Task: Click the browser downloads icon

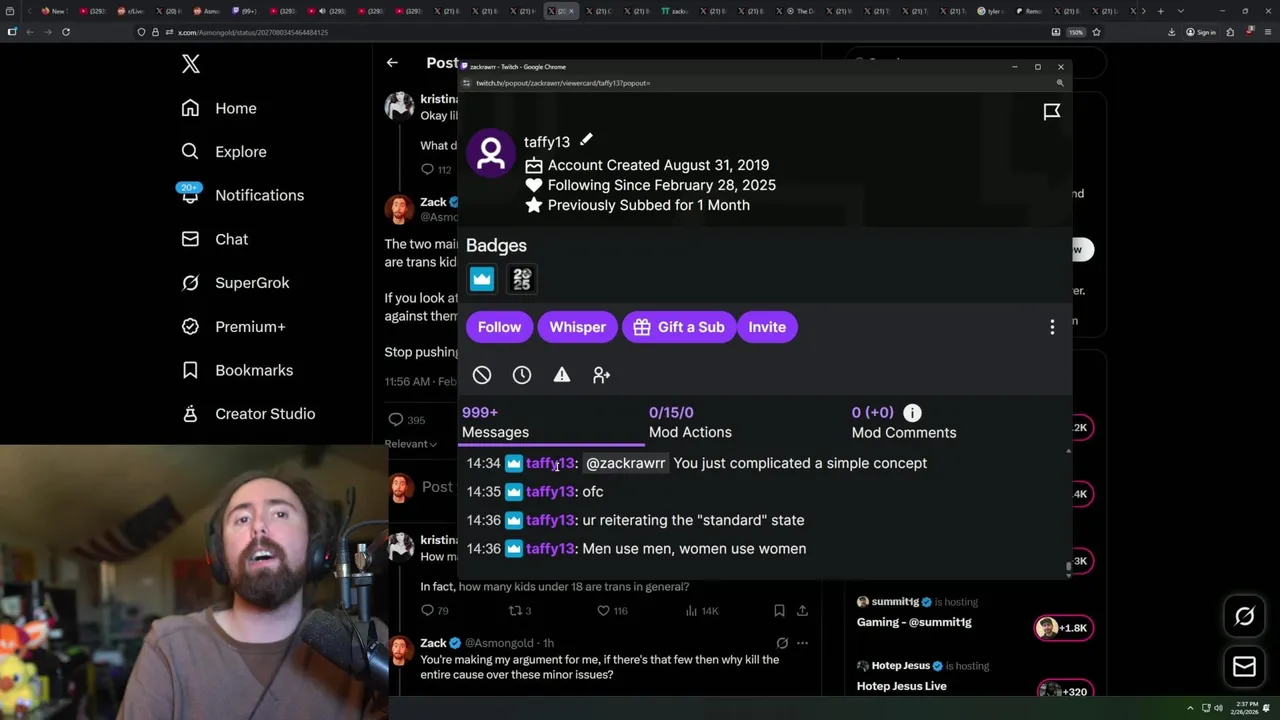Action: [1171, 32]
